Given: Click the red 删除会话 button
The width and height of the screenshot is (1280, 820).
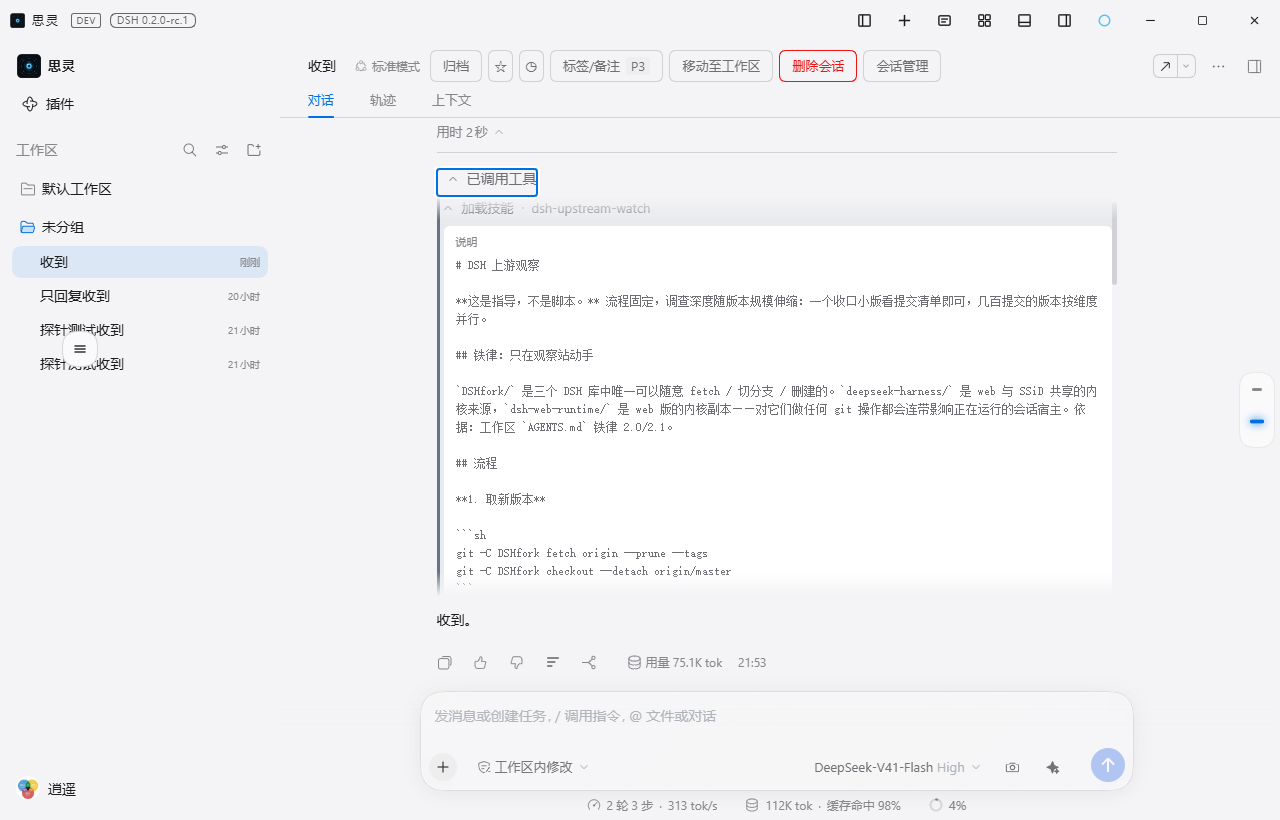Looking at the screenshot, I should [x=818, y=67].
